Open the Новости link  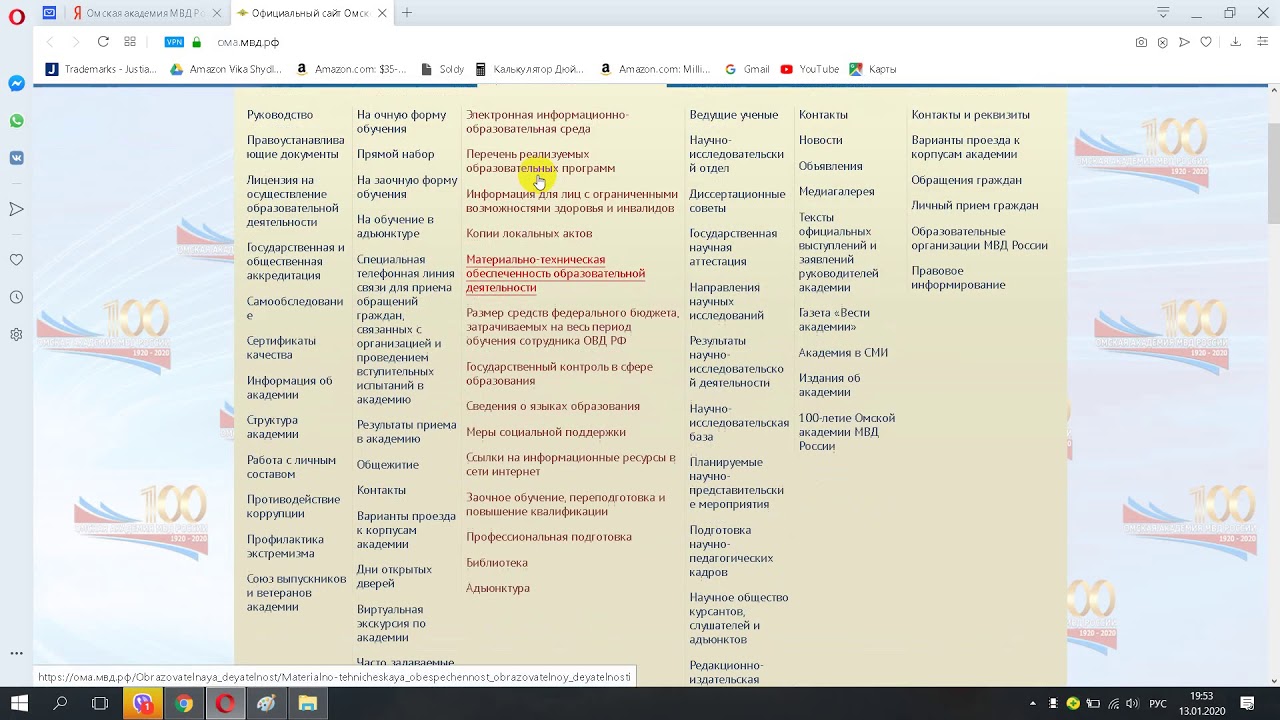coord(820,141)
